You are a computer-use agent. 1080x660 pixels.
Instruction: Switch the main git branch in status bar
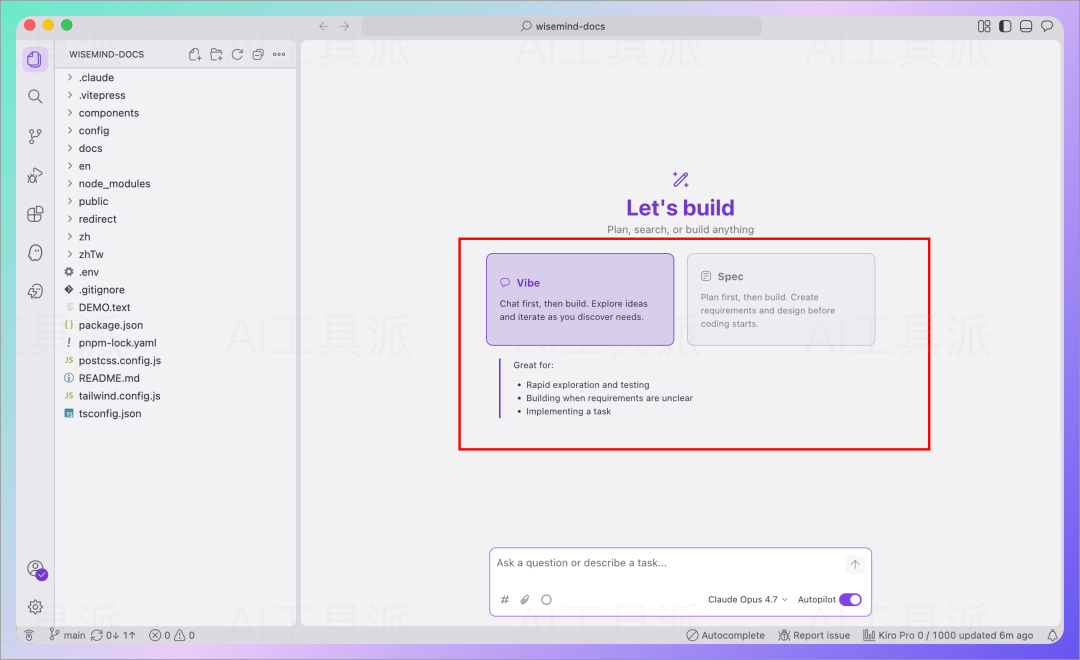pos(67,635)
